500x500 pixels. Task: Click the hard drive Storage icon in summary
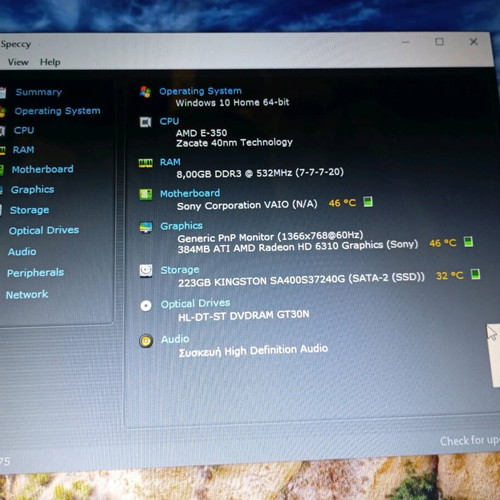click(146, 271)
